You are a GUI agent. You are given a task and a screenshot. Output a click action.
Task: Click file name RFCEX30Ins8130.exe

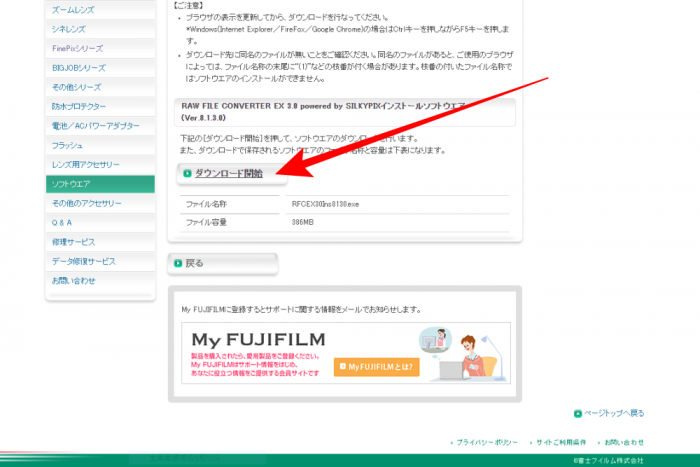pos(325,204)
